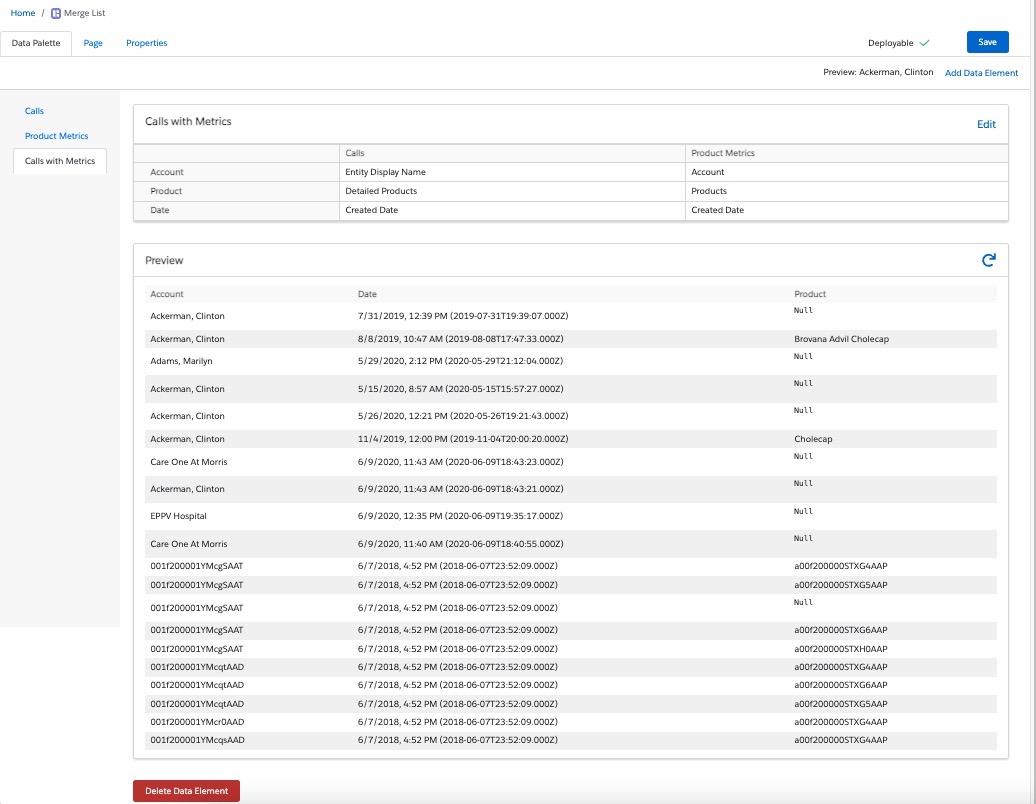Go to Home via breadcrumb
The height and width of the screenshot is (804, 1036).
coord(22,13)
